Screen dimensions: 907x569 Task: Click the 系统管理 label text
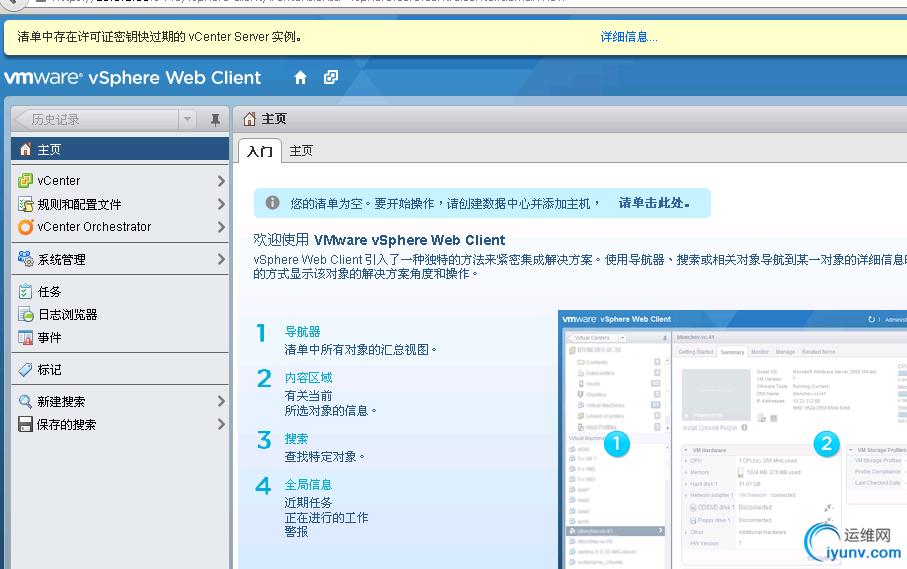click(x=61, y=260)
